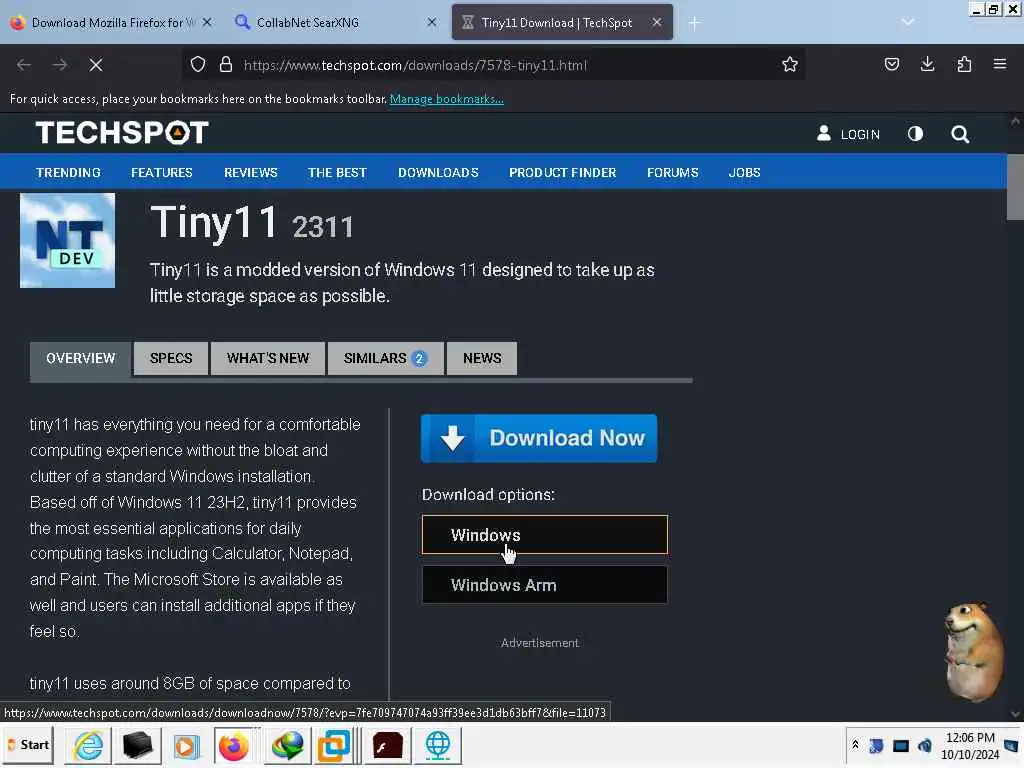Screen dimensions: 1024x768
Task: Open the TechSpot search magnifier
Action: click(x=959, y=135)
